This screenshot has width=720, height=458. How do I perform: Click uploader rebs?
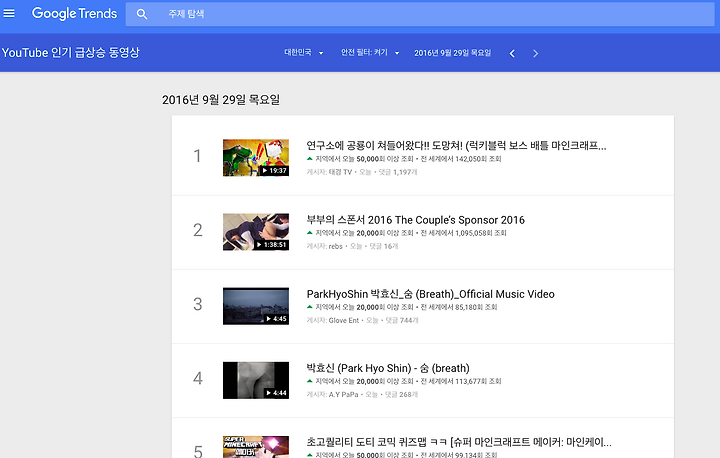click(x=336, y=246)
